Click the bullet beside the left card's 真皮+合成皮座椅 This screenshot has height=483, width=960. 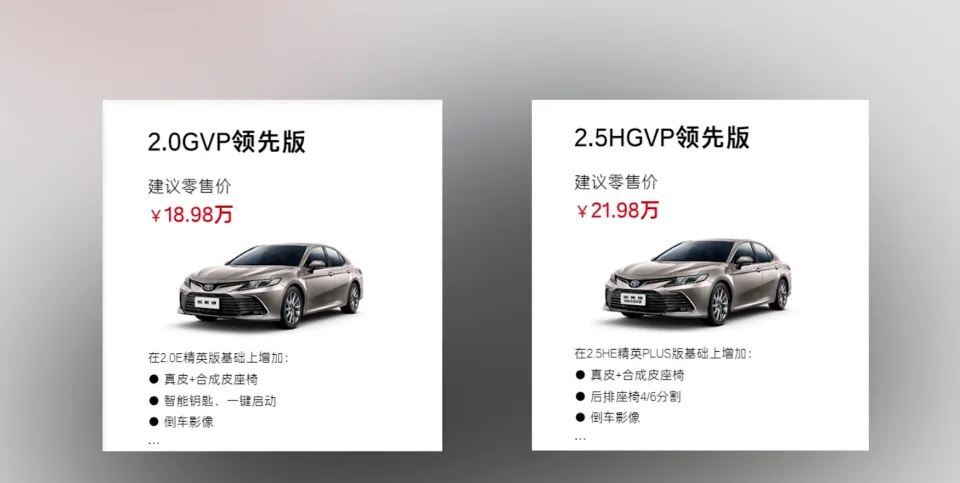click(x=154, y=379)
